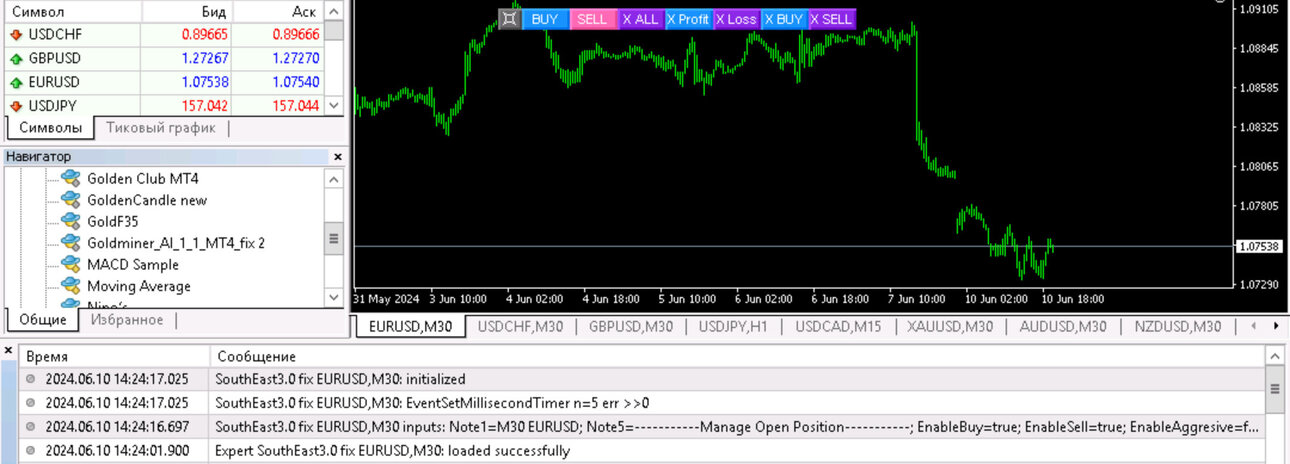Click the X Profit button
Image resolution: width=1290 pixels, height=464 pixels.
coord(688,19)
